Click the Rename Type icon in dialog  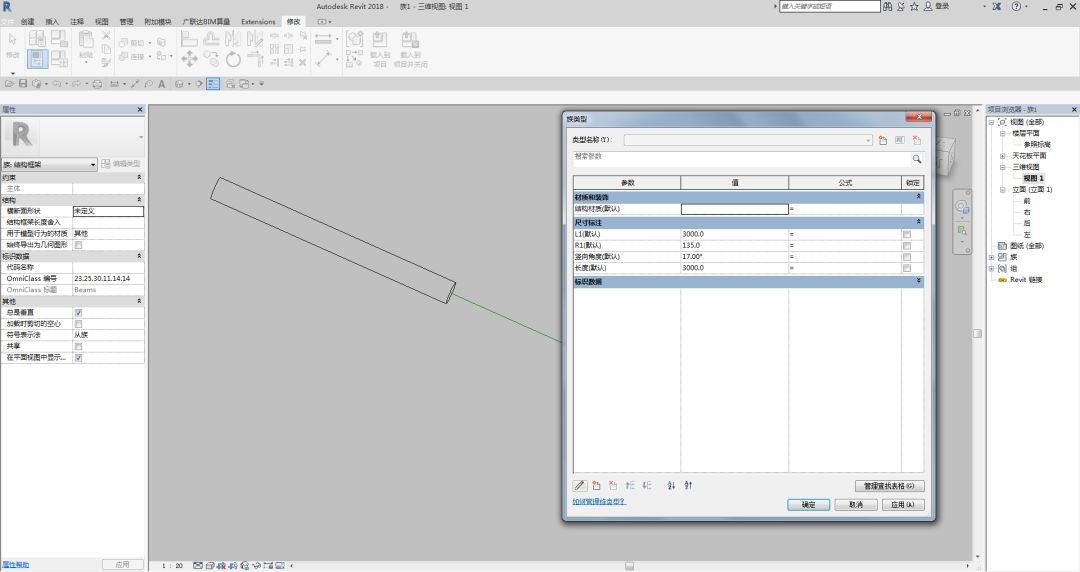pos(900,140)
